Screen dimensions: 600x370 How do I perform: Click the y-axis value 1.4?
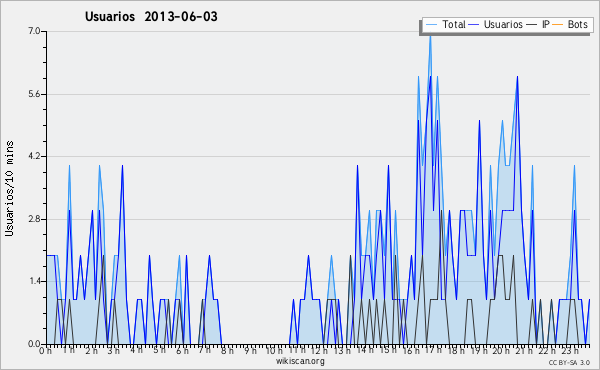click(34, 282)
